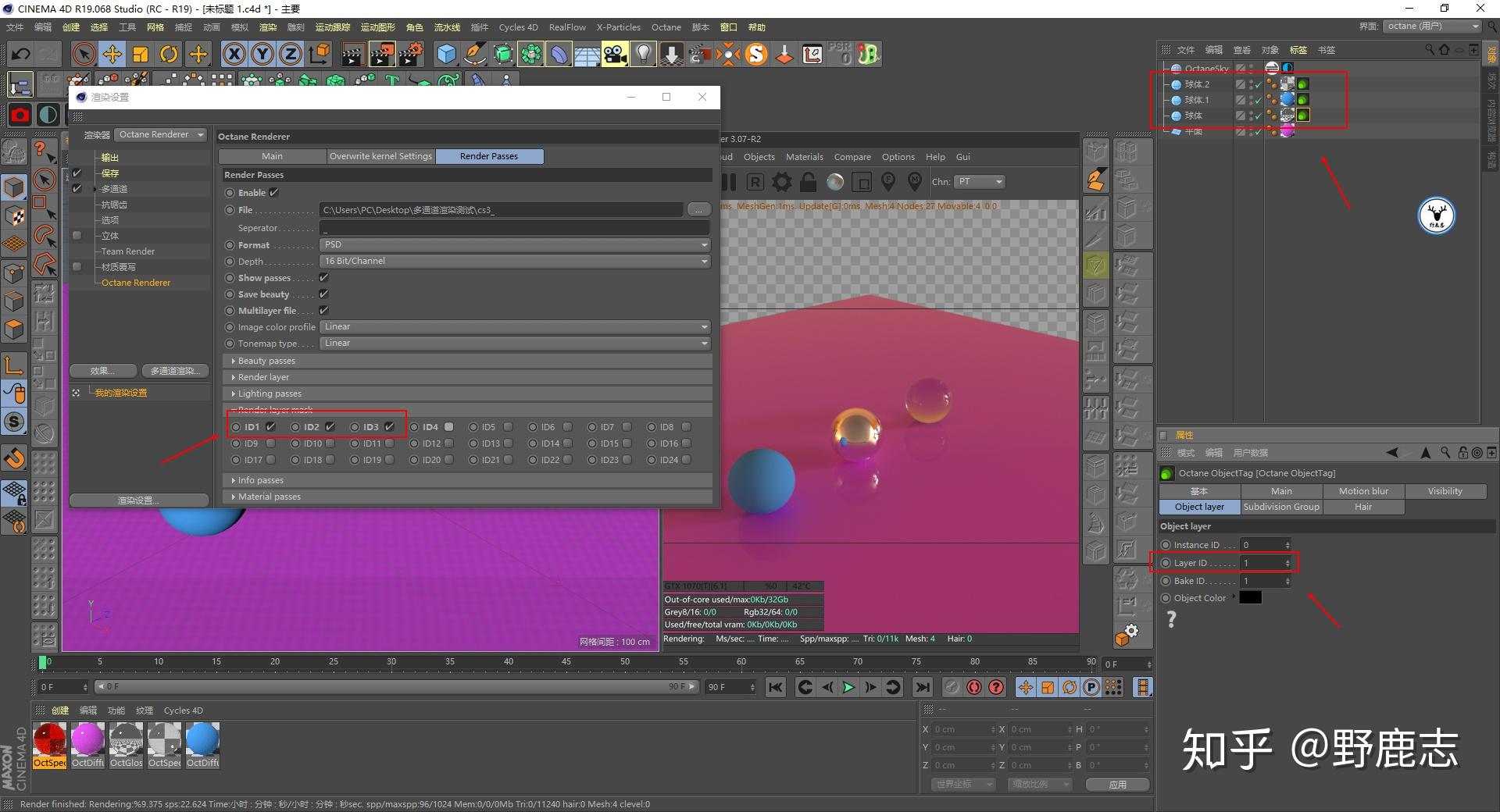Viewport: 1500px width, 812px height.
Task: Select the Rotate tool icon
Action: click(x=169, y=54)
